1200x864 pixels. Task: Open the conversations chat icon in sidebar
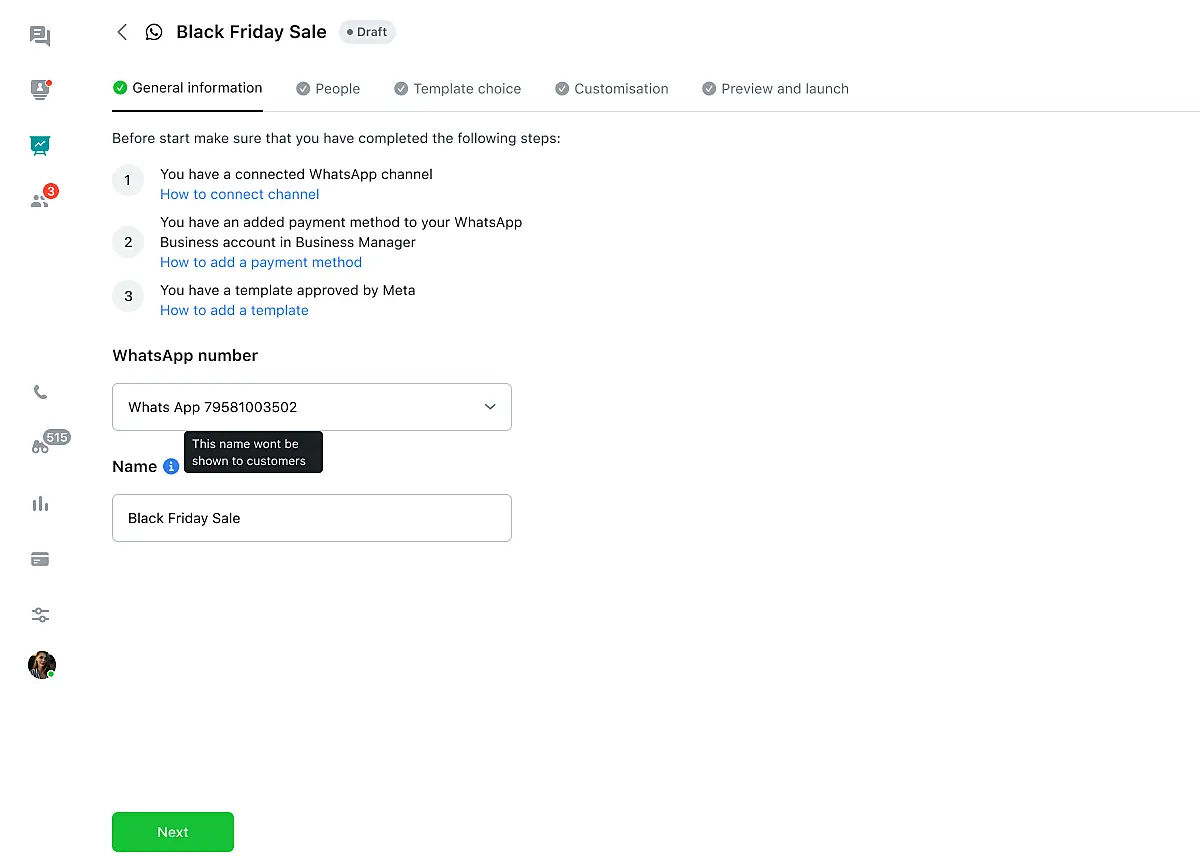[x=40, y=37]
